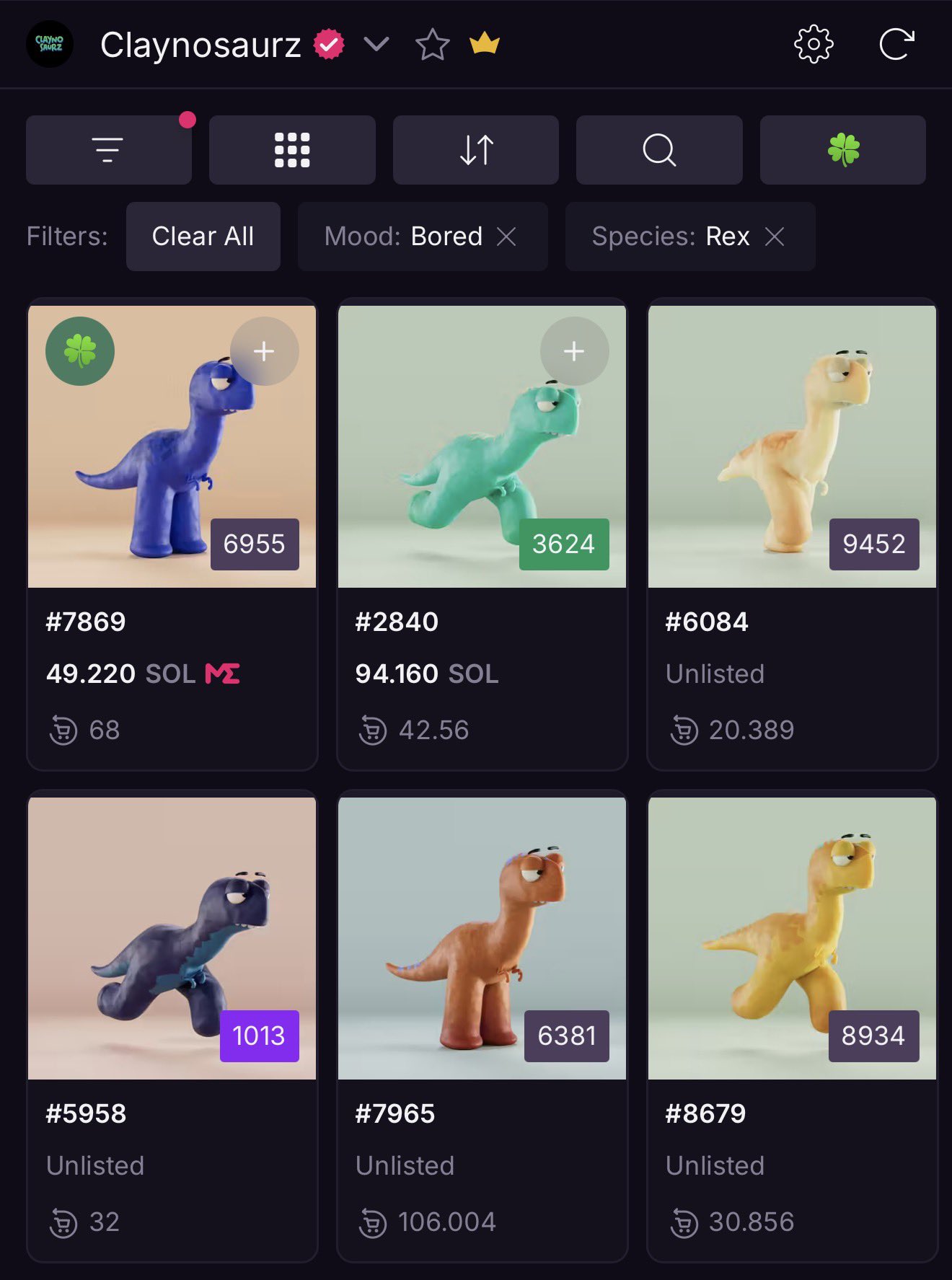Screen dimensions: 952x1280
Task: Click the clover badge on #7869
Action: (x=80, y=351)
